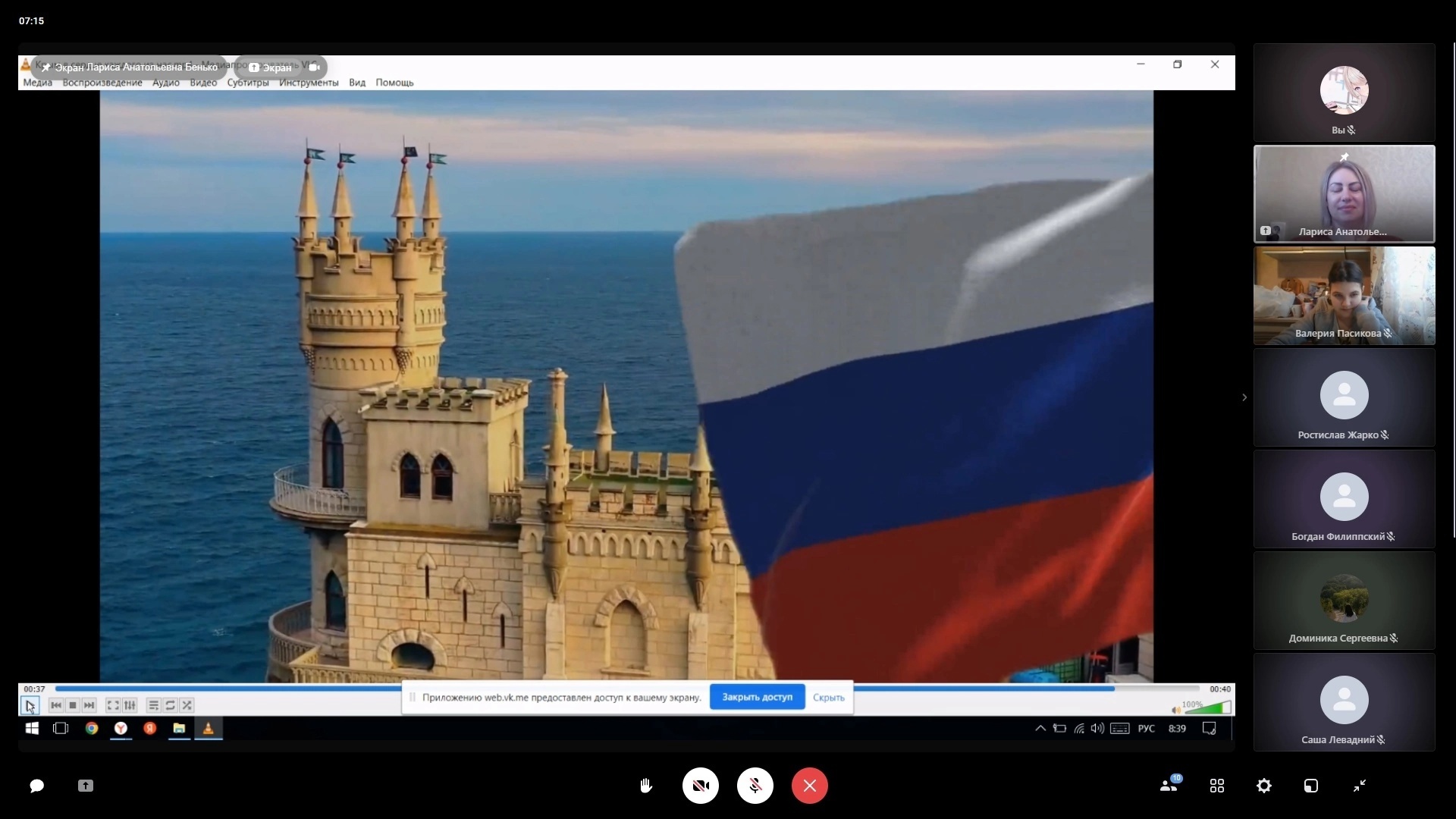Click the 00:40 remaining time label
The height and width of the screenshot is (819, 1456).
tap(1220, 689)
